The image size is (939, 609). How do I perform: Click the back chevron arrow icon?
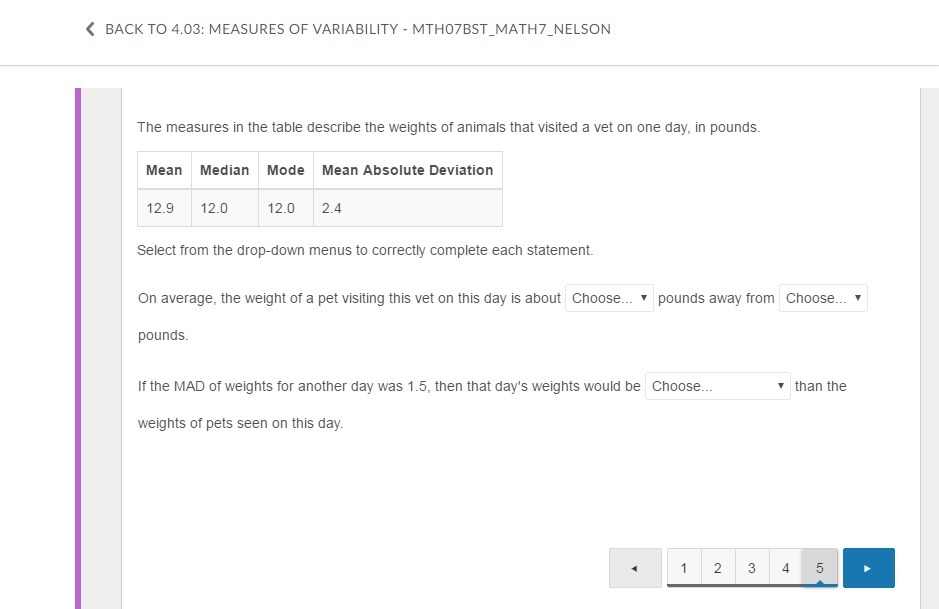point(91,30)
